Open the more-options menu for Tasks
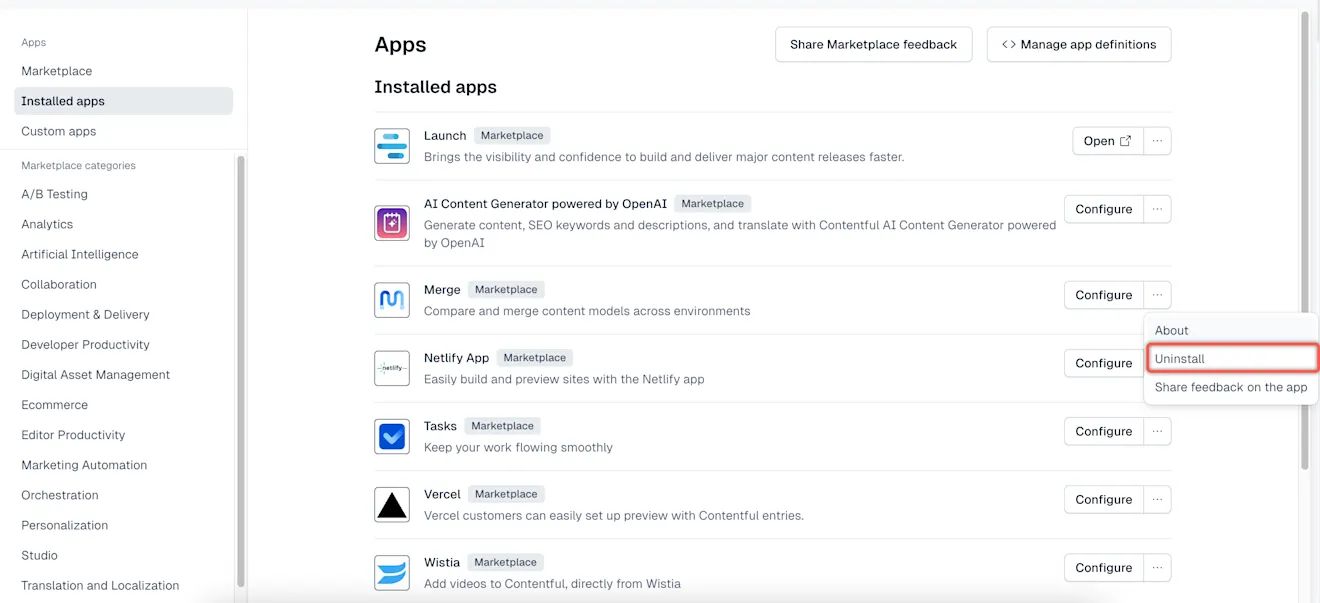Viewport: 1320px width, 603px height. [1157, 431]
